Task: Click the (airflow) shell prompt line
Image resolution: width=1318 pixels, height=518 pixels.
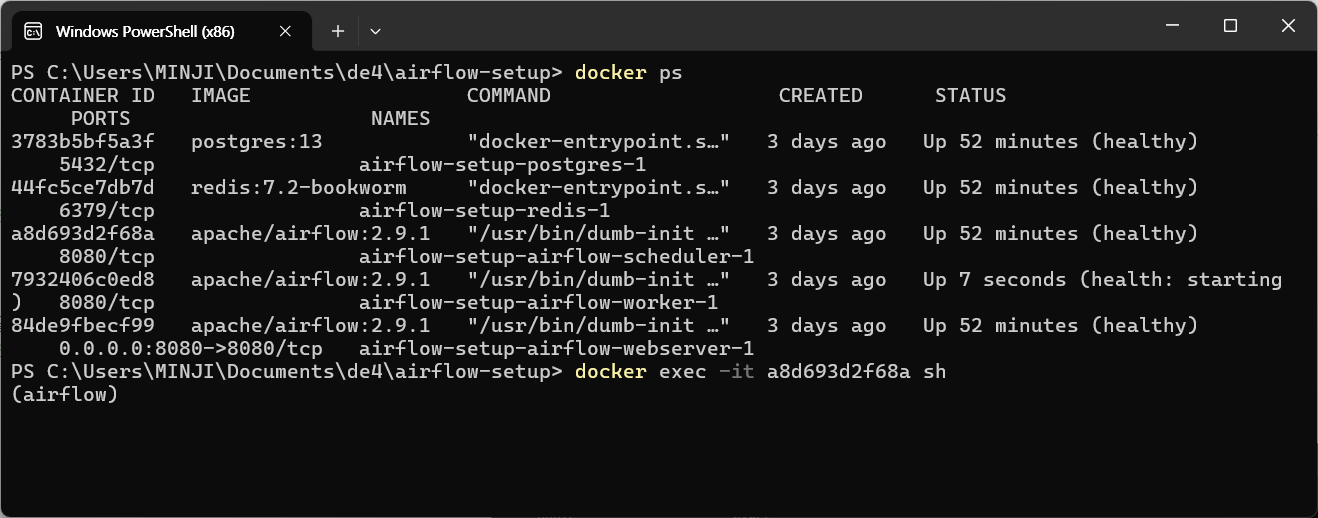Action: (x=65, y=394)
